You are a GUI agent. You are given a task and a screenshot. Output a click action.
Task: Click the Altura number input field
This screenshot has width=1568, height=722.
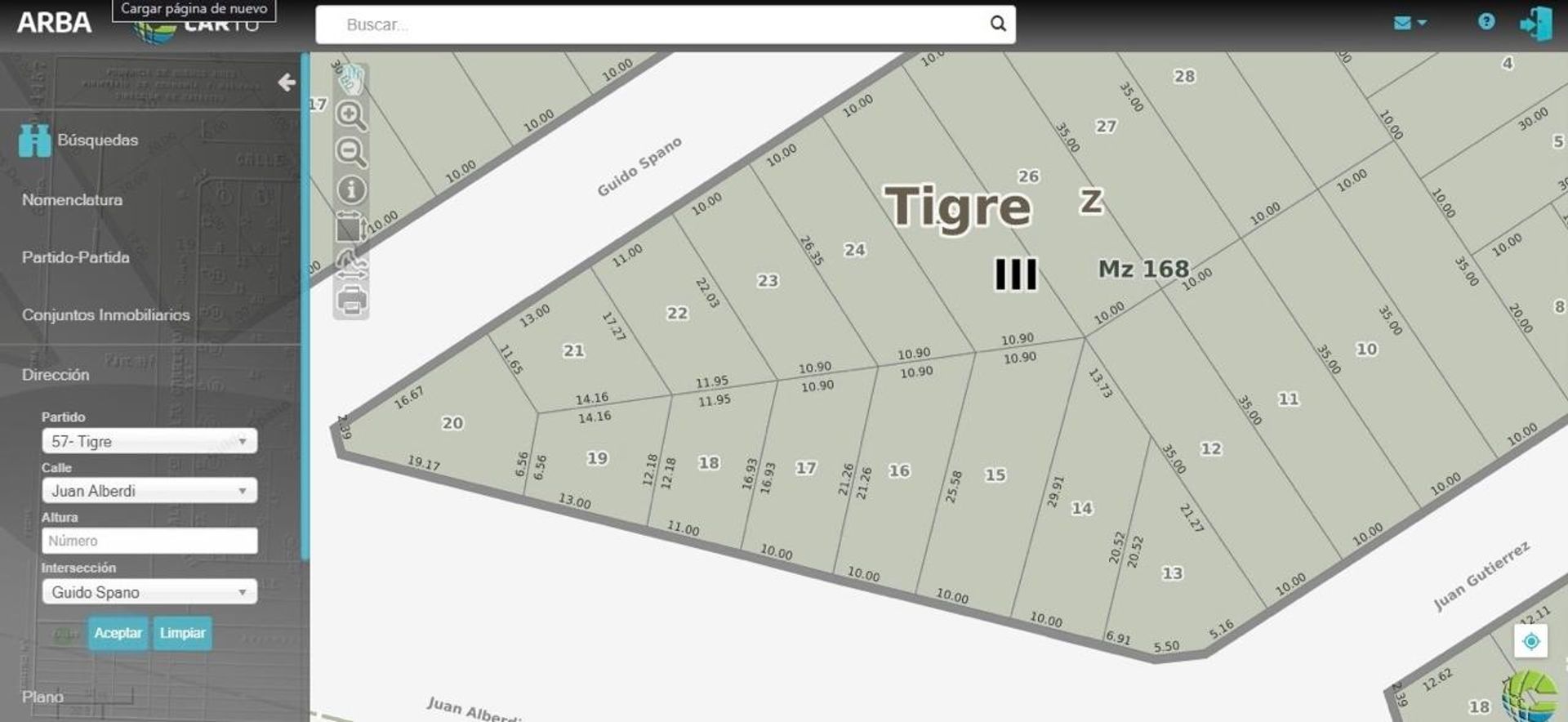149,541
